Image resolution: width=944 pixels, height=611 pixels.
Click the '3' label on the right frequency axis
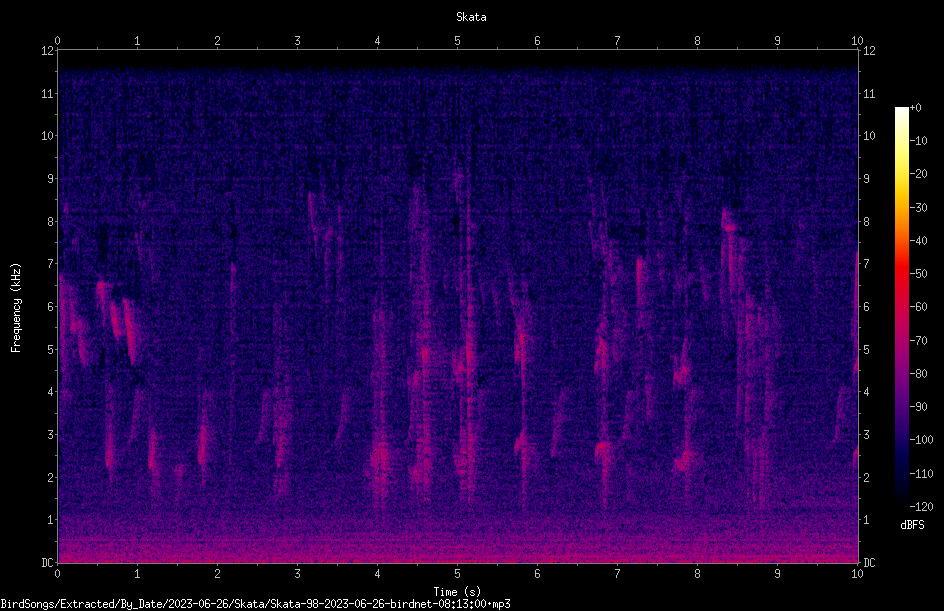click(866, 434)
